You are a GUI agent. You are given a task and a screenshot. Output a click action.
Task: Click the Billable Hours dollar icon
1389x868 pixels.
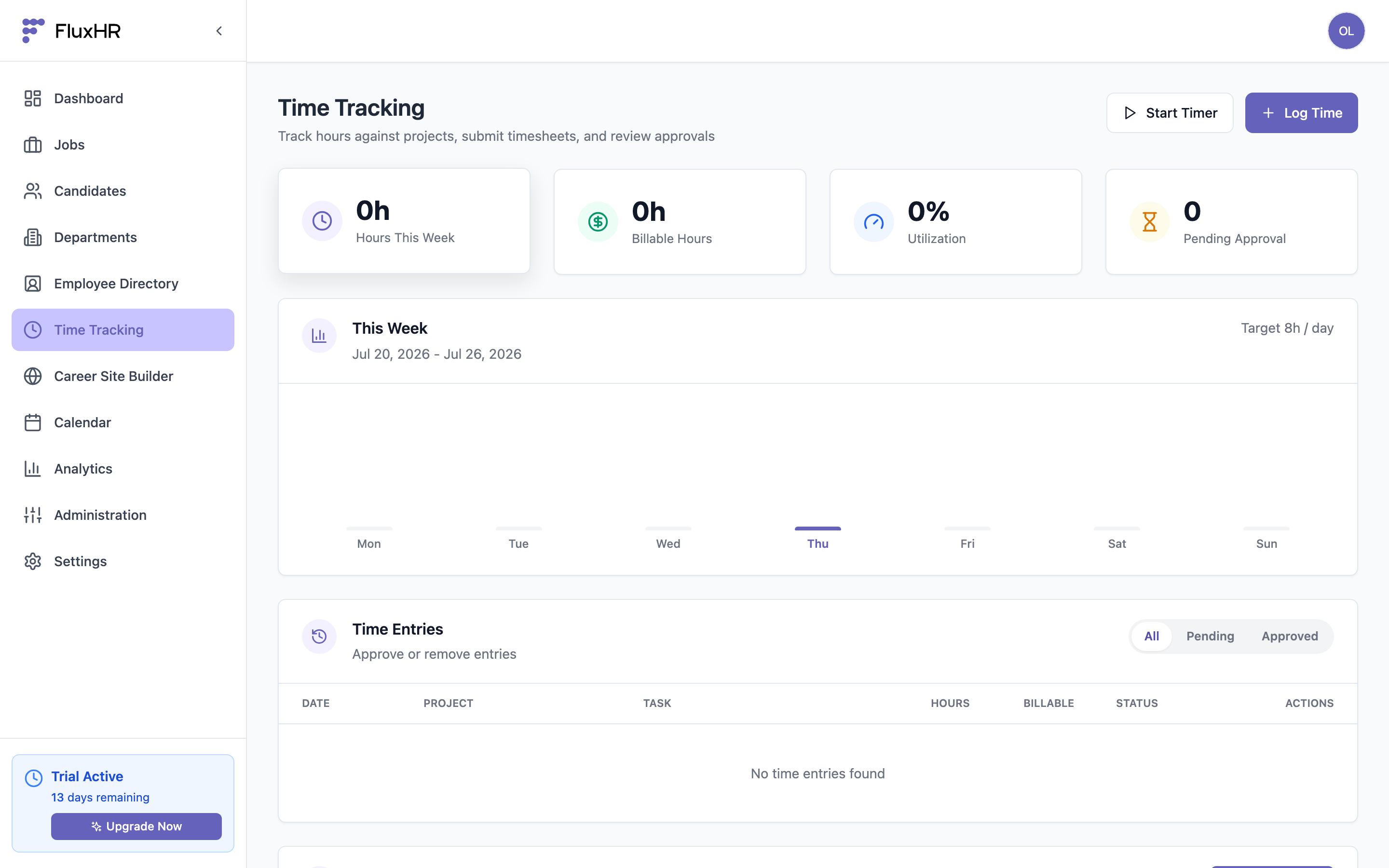tap(598, 222)
